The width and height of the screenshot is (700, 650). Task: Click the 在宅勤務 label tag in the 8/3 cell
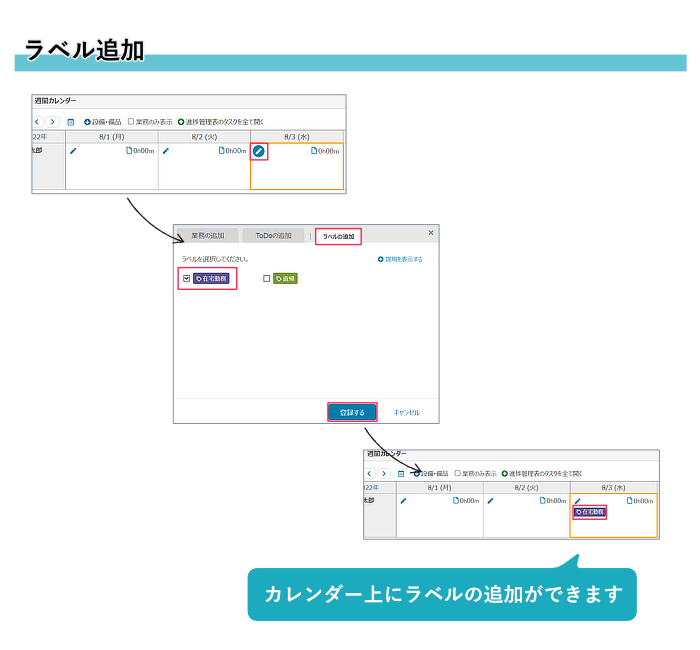590,512
